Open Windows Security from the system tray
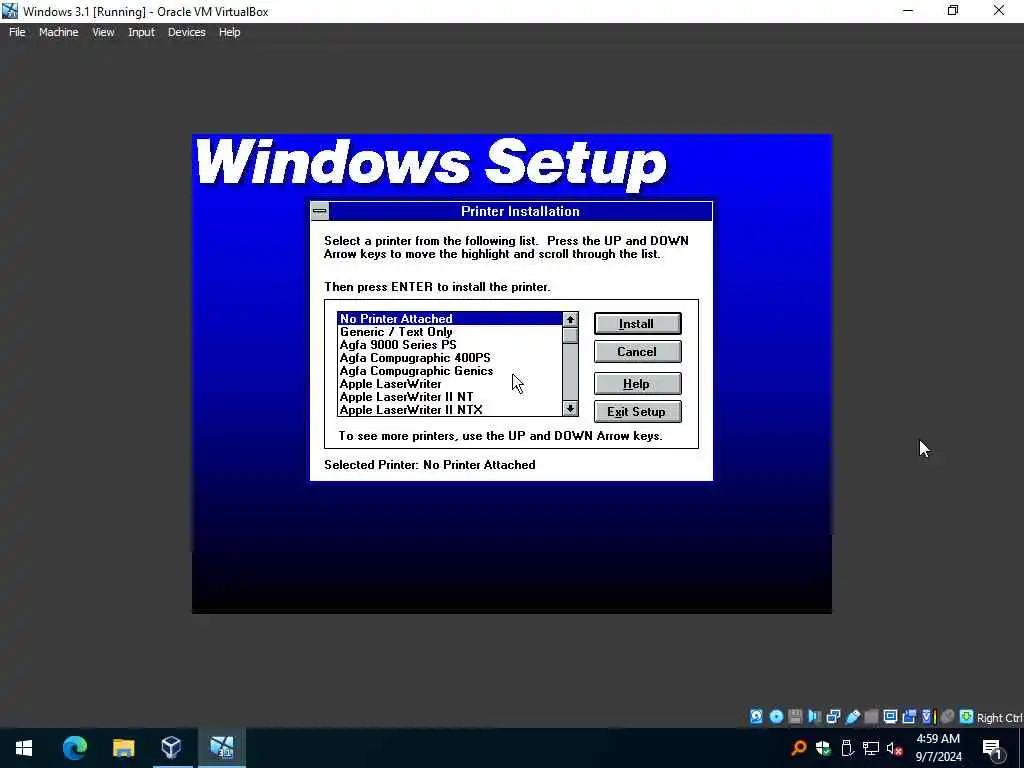Image resolution: width=1024 pixels, height=768 pixels. pos(823,748)
